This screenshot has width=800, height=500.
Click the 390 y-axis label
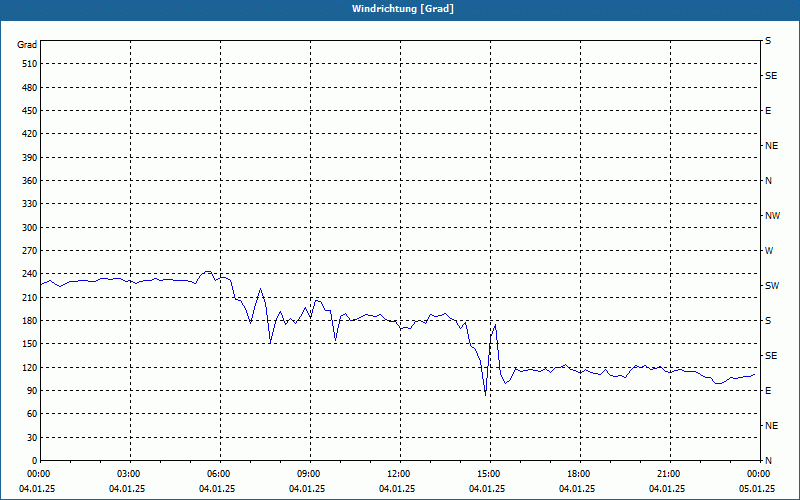30,157
